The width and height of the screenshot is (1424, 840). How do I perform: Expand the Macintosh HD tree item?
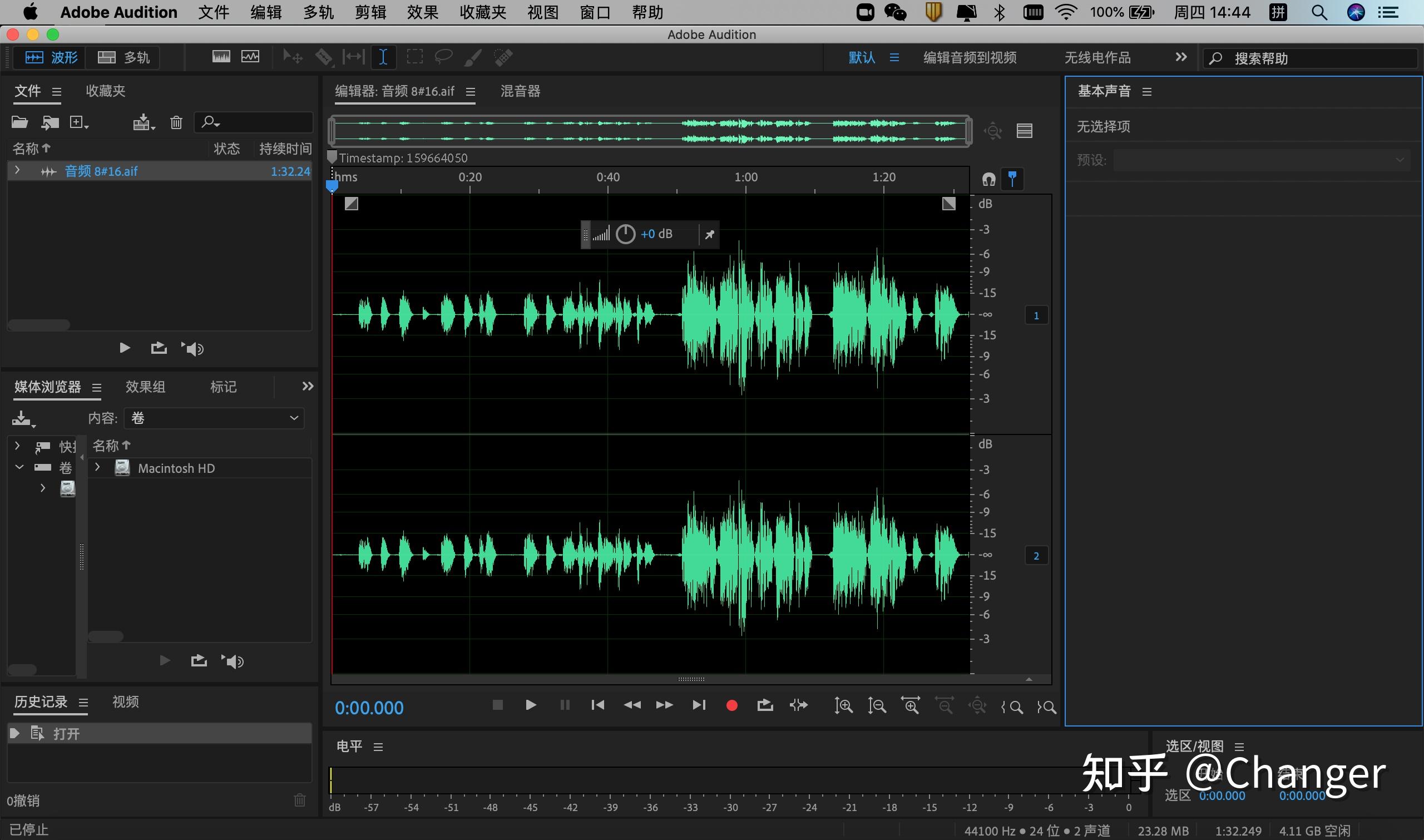click(97, 467)
